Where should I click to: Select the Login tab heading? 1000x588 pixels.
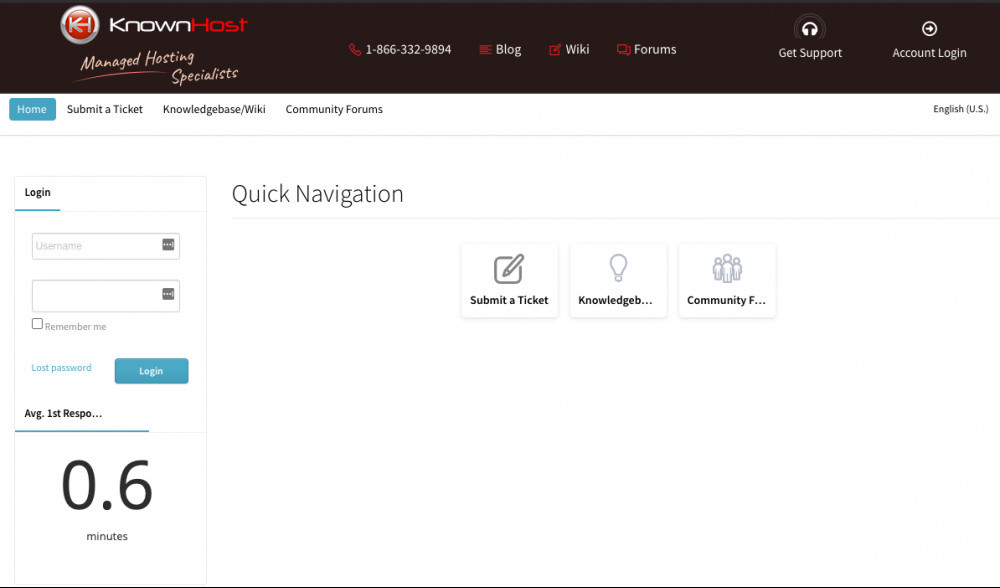pos(38,193)
